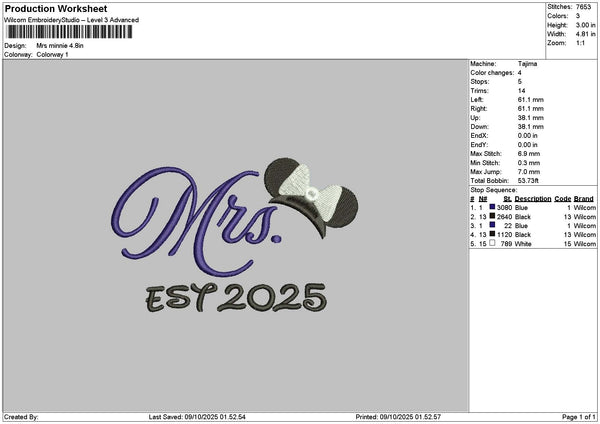Click the barcode under the worksheet title

[70, 32]
